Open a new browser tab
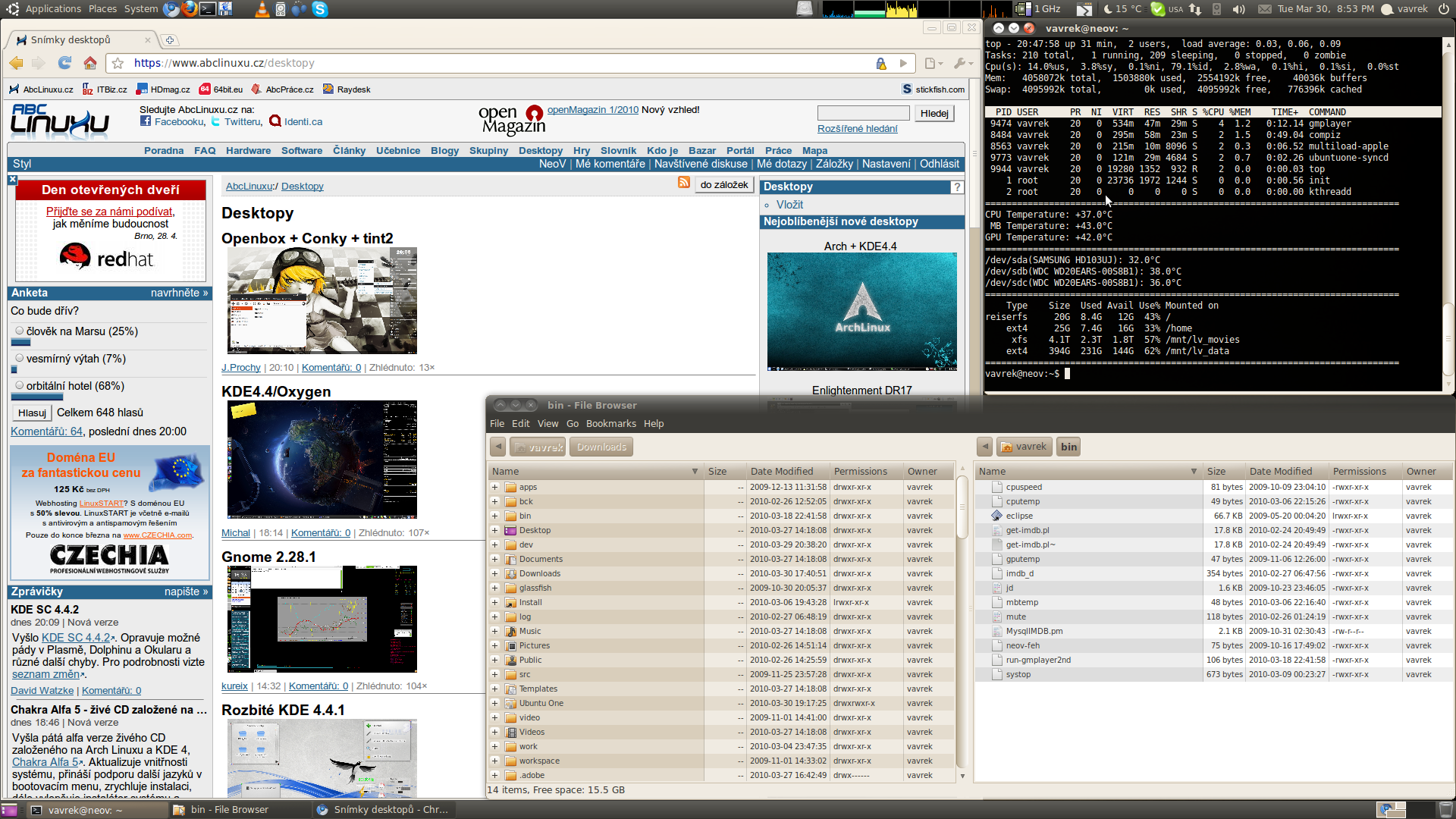Image resolution: width=1456 pixels, height=819 pixels. 170,40
